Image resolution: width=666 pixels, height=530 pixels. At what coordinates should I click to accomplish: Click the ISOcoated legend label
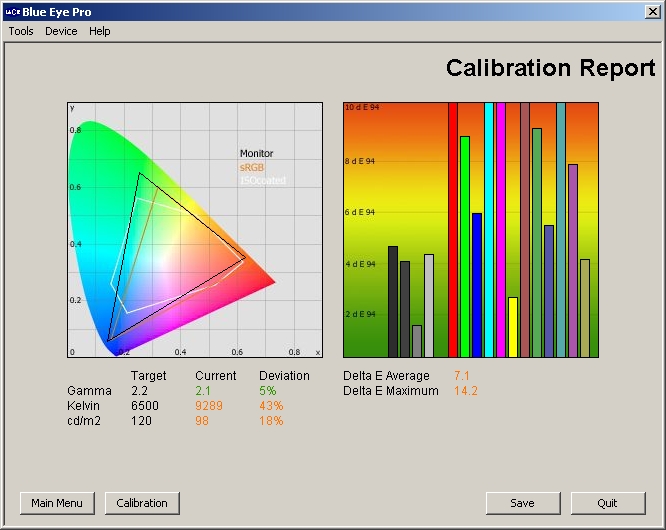(263, 180)
